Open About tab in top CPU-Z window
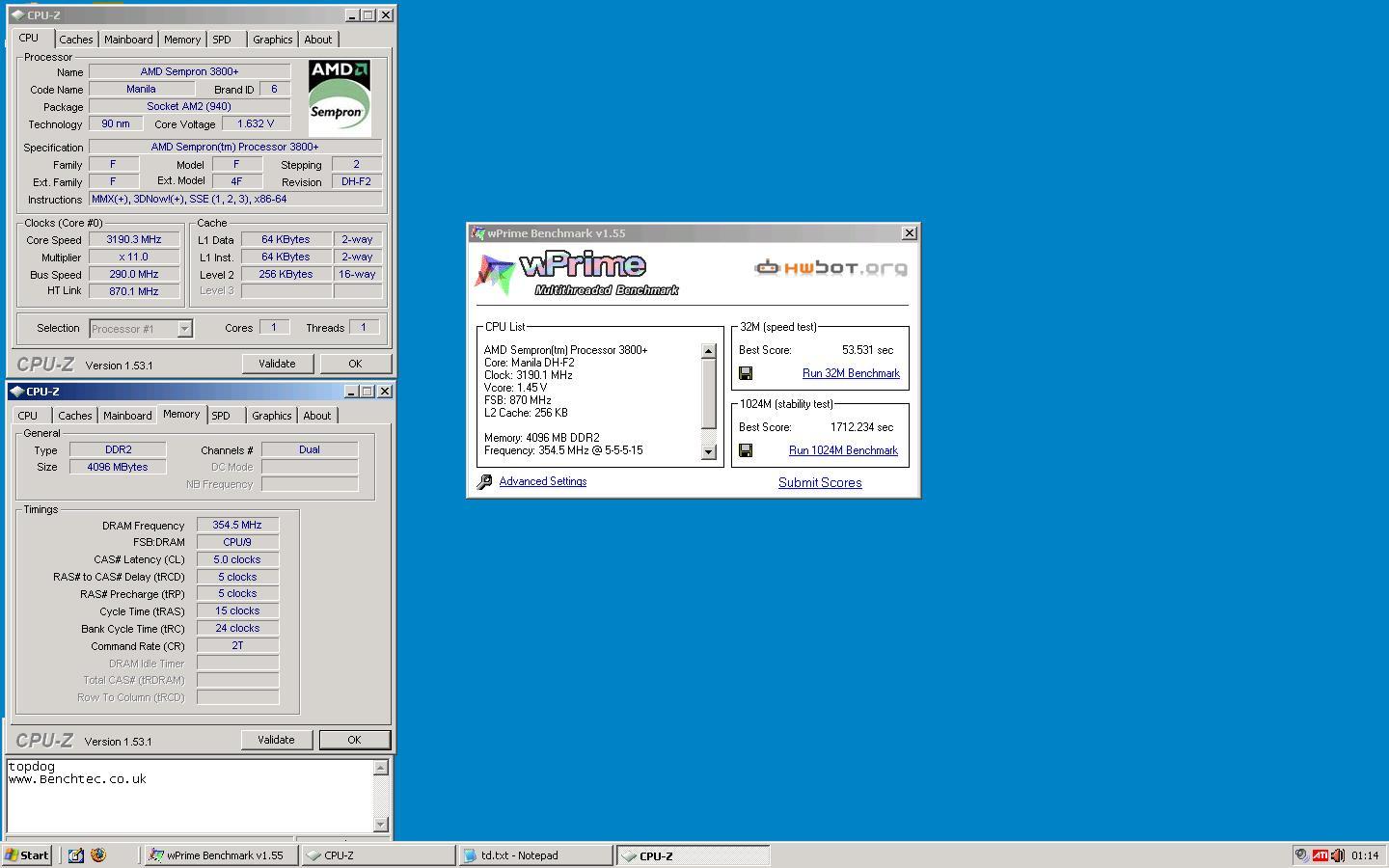This screenshot has width=1389, height=868. 318,40
